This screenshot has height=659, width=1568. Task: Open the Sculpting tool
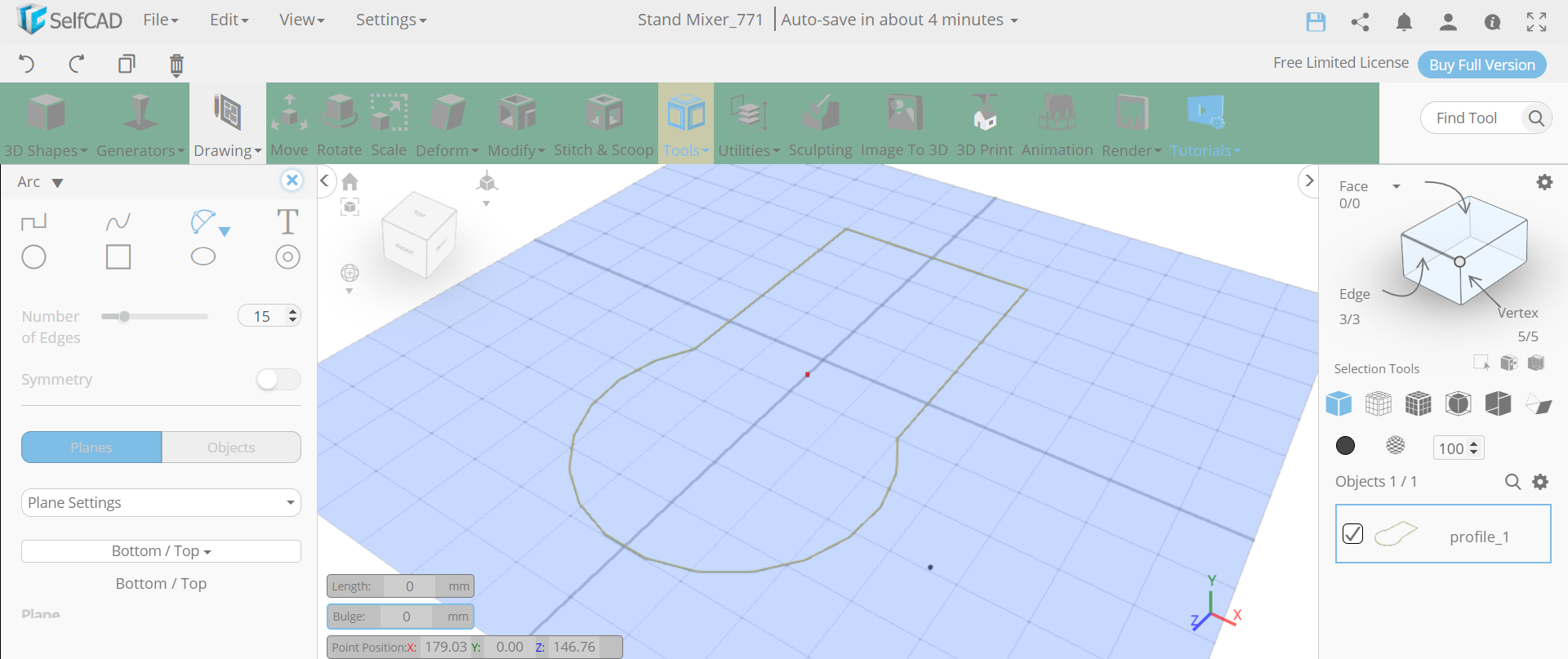[x=820, y=124]
